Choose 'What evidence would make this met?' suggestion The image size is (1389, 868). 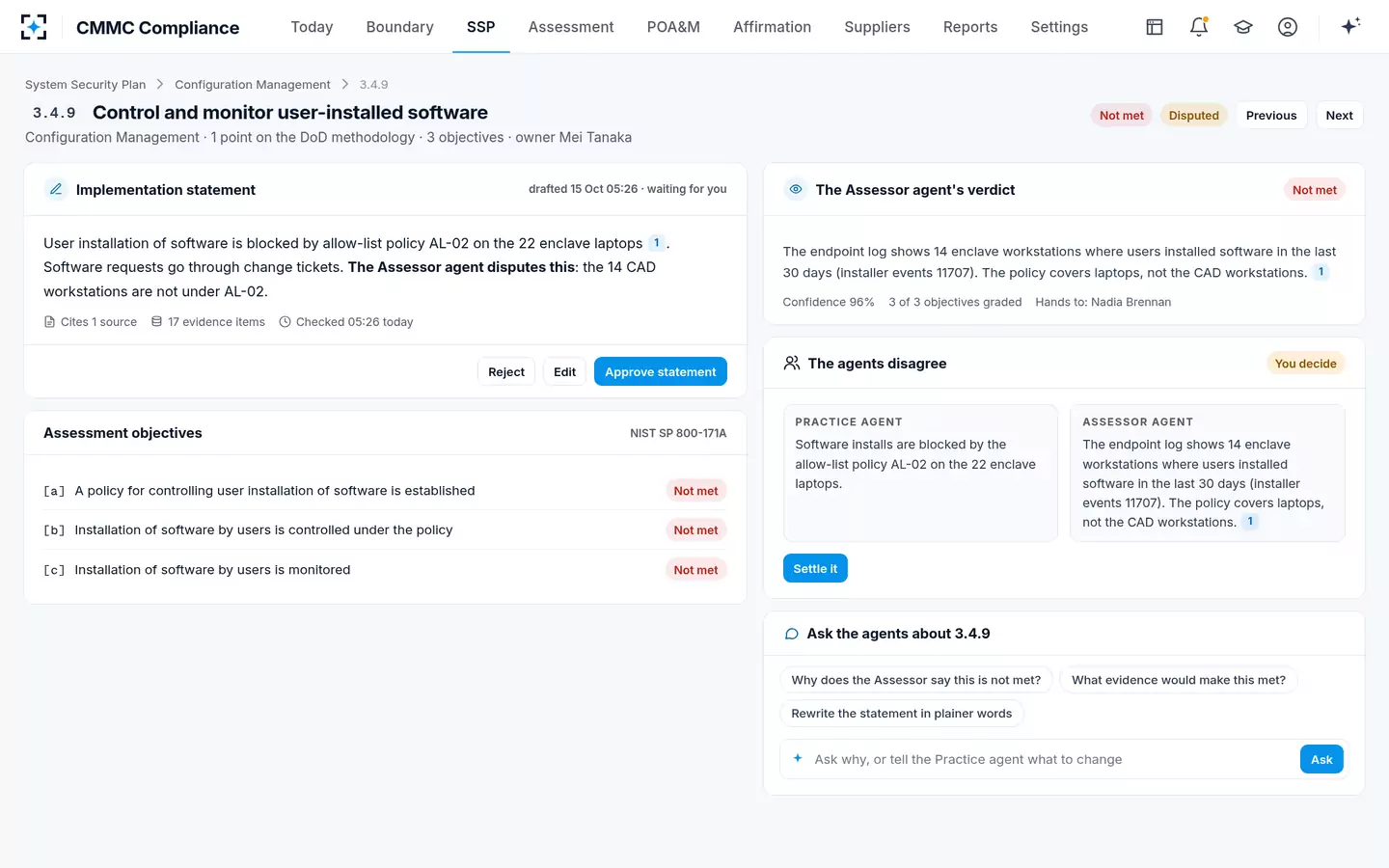[1179, 680]
